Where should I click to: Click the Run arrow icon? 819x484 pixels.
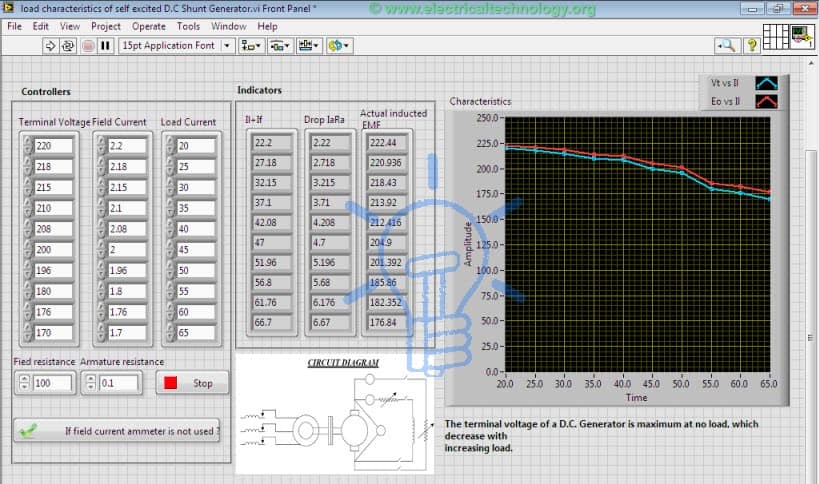pyautogui.click(x=50, y=46)
